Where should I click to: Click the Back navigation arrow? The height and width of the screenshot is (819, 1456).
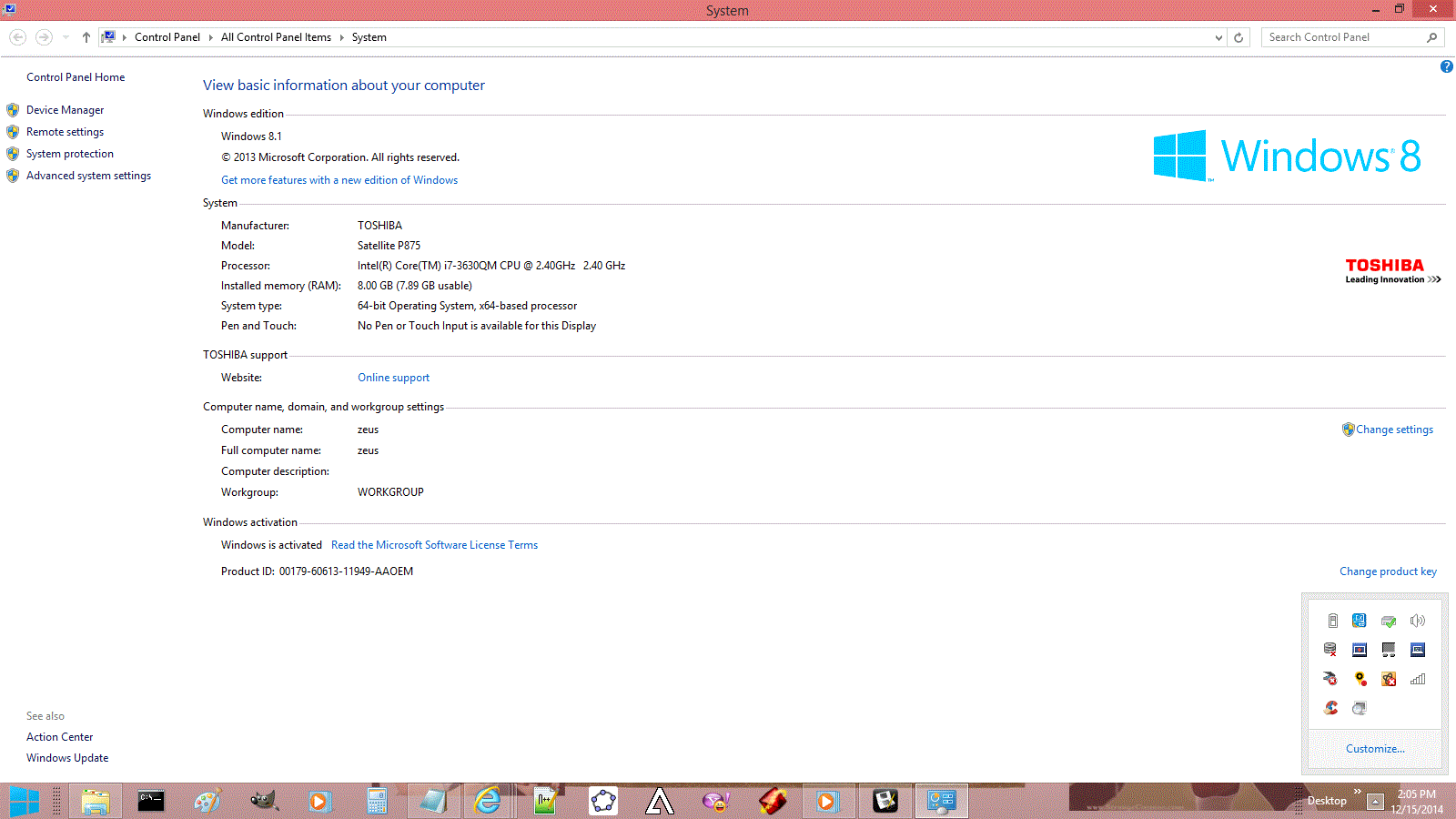[x=18, y=37]
